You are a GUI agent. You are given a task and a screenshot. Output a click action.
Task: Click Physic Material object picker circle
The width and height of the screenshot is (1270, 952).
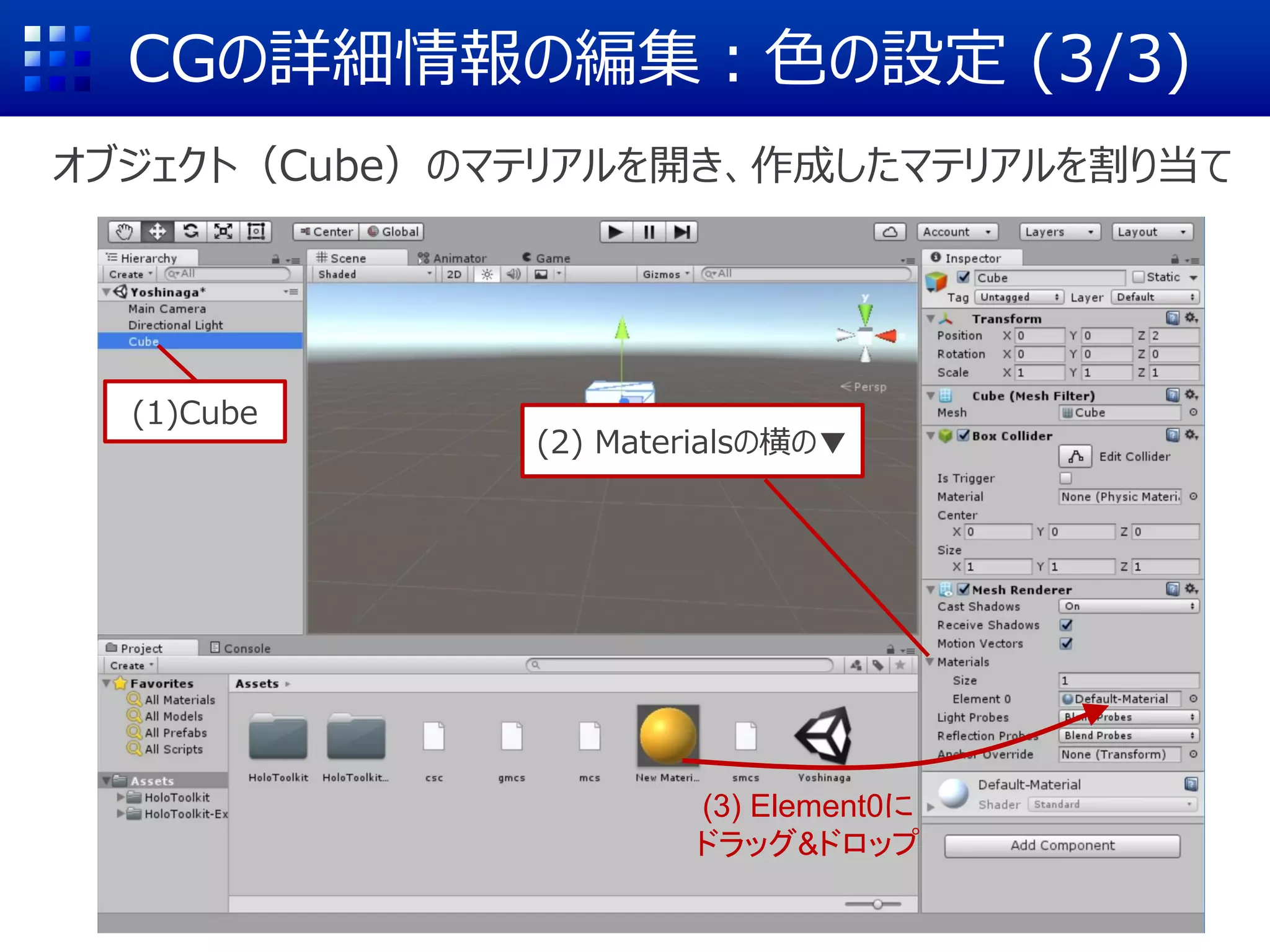(1193, 496)
